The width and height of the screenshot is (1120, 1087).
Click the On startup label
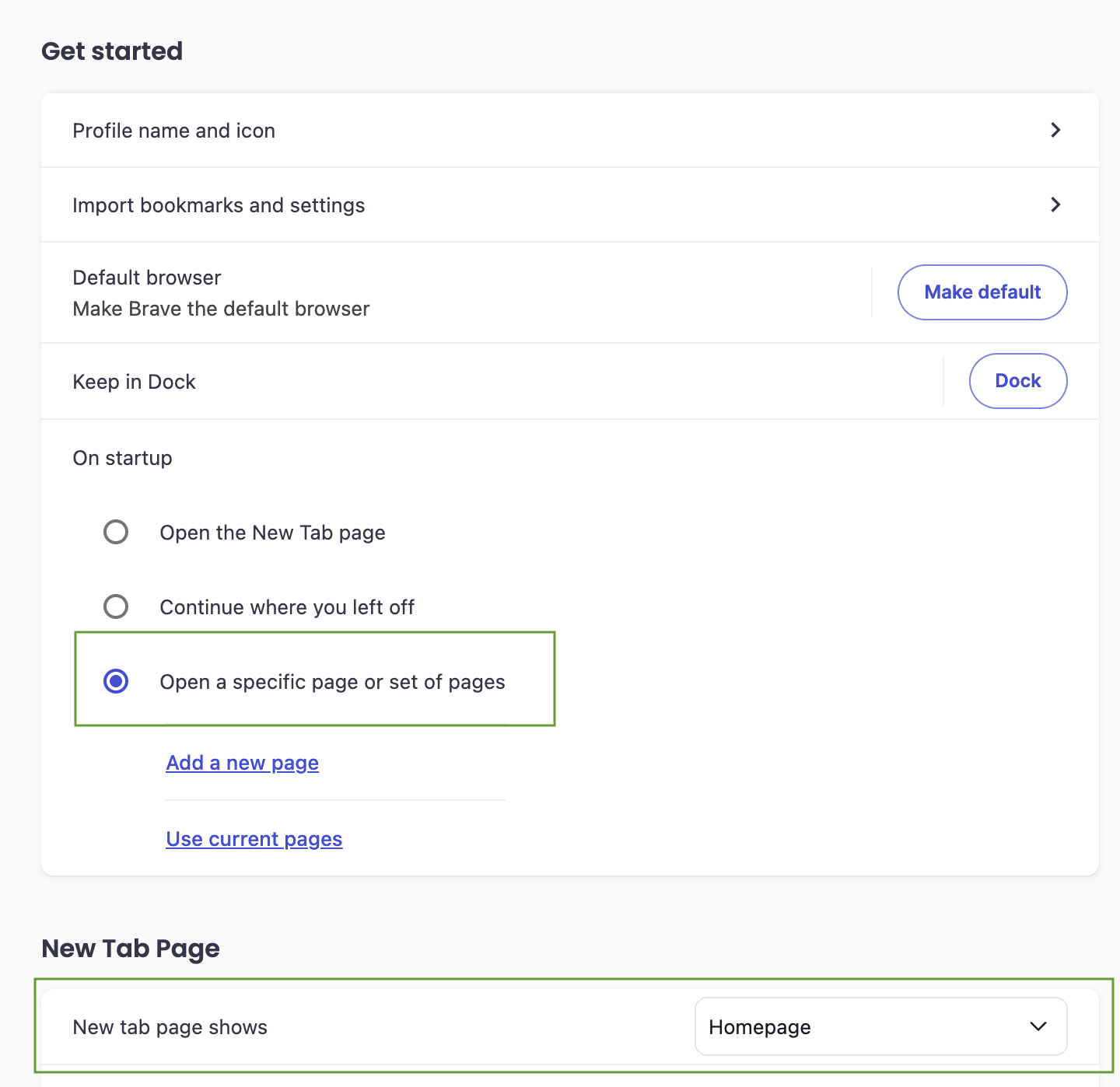(122, 458)
